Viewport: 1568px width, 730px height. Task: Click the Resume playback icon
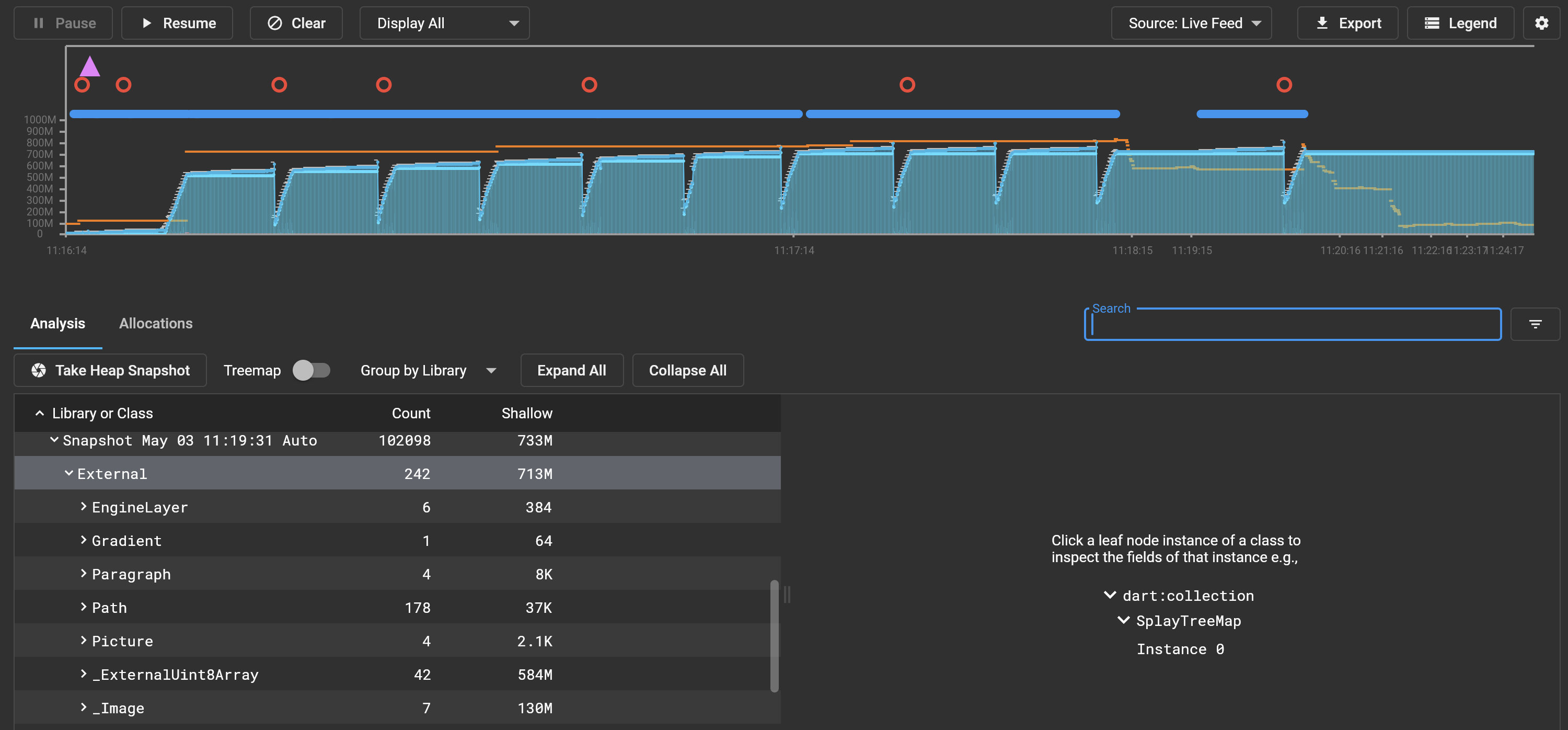[x=147, y=22]
